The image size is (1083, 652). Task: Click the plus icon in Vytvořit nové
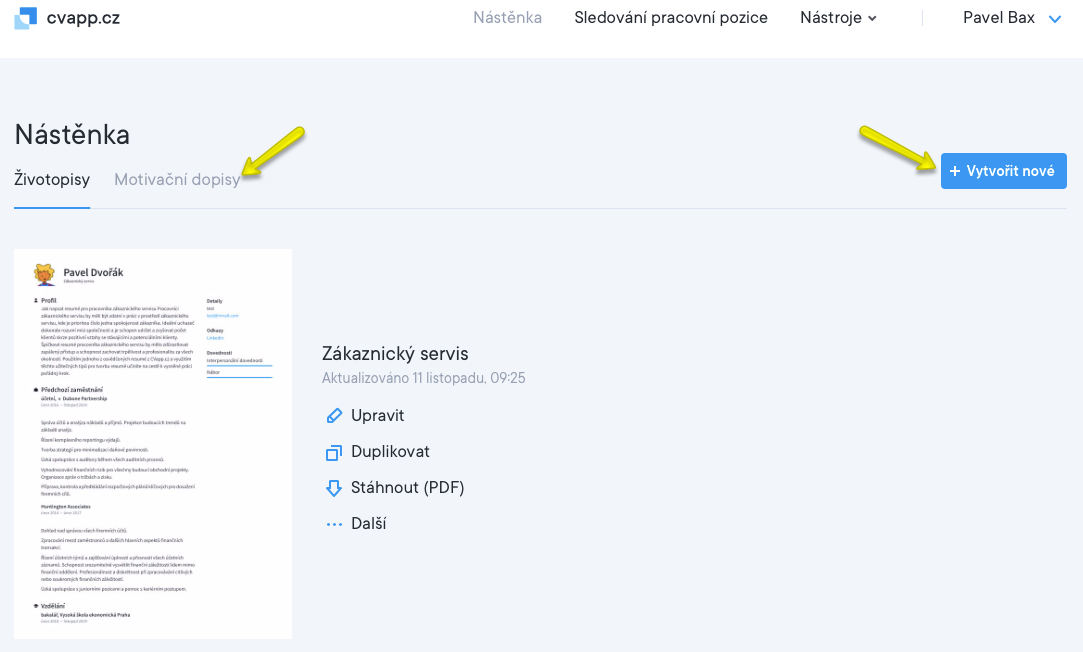point(955,171)
